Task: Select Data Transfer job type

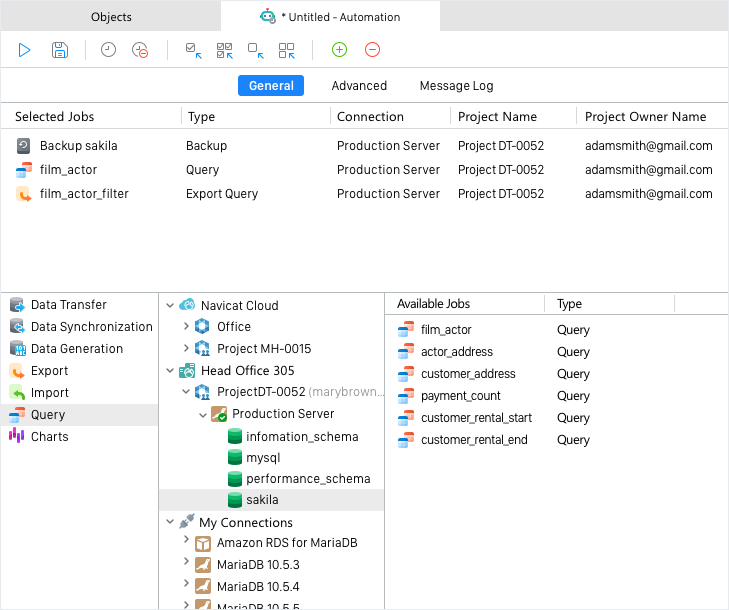Action: tap(80, 305)
